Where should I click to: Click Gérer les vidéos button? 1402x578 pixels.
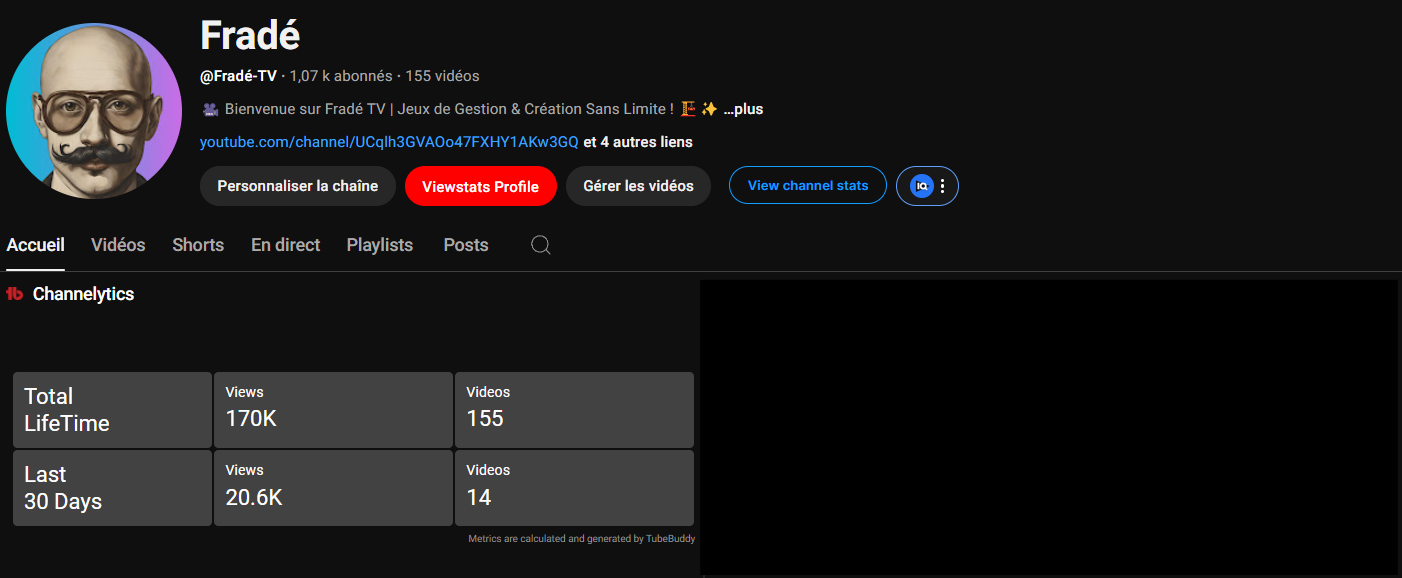coord(639,186)
